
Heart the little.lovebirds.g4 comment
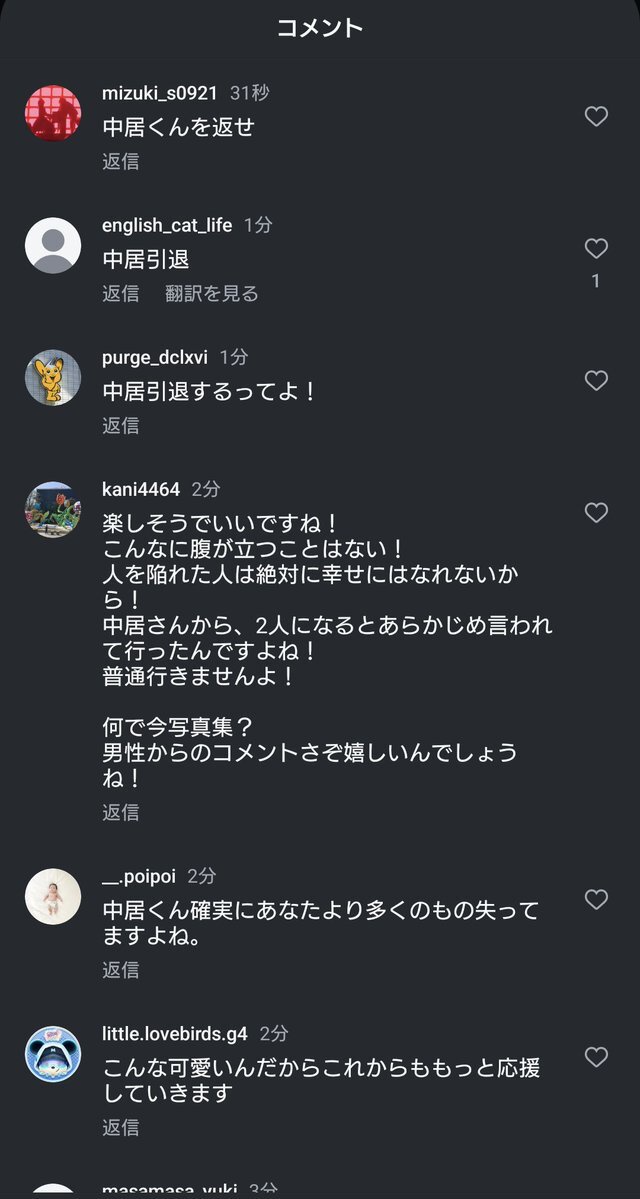596,1057
